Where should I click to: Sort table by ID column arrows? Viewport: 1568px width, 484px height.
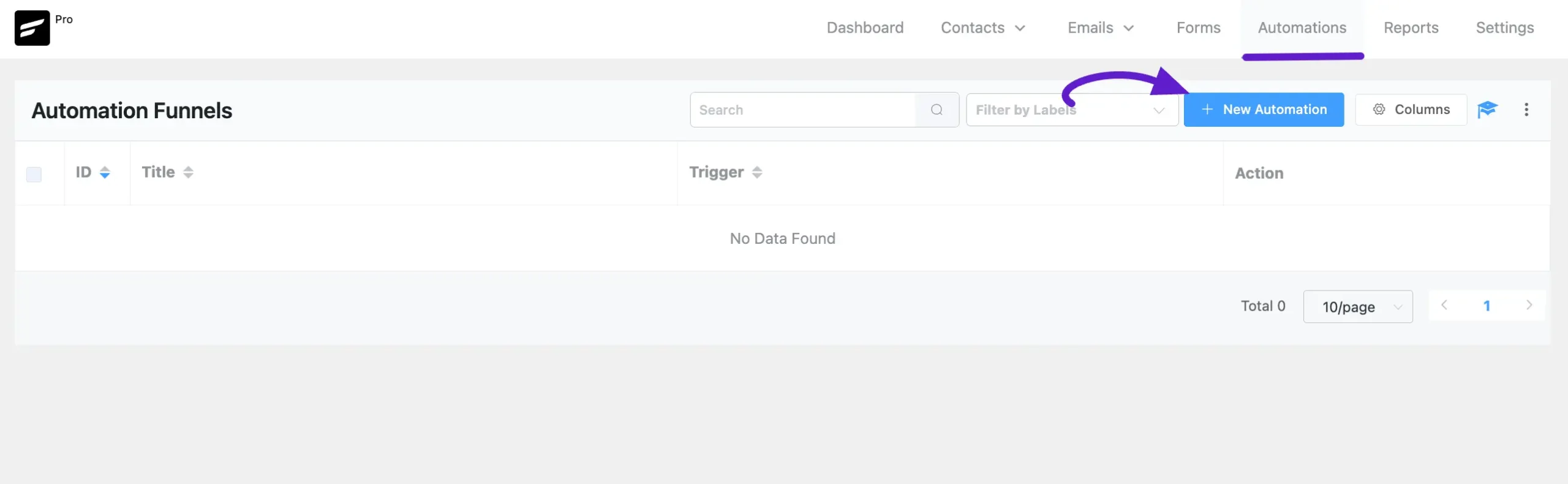(105, 173)
